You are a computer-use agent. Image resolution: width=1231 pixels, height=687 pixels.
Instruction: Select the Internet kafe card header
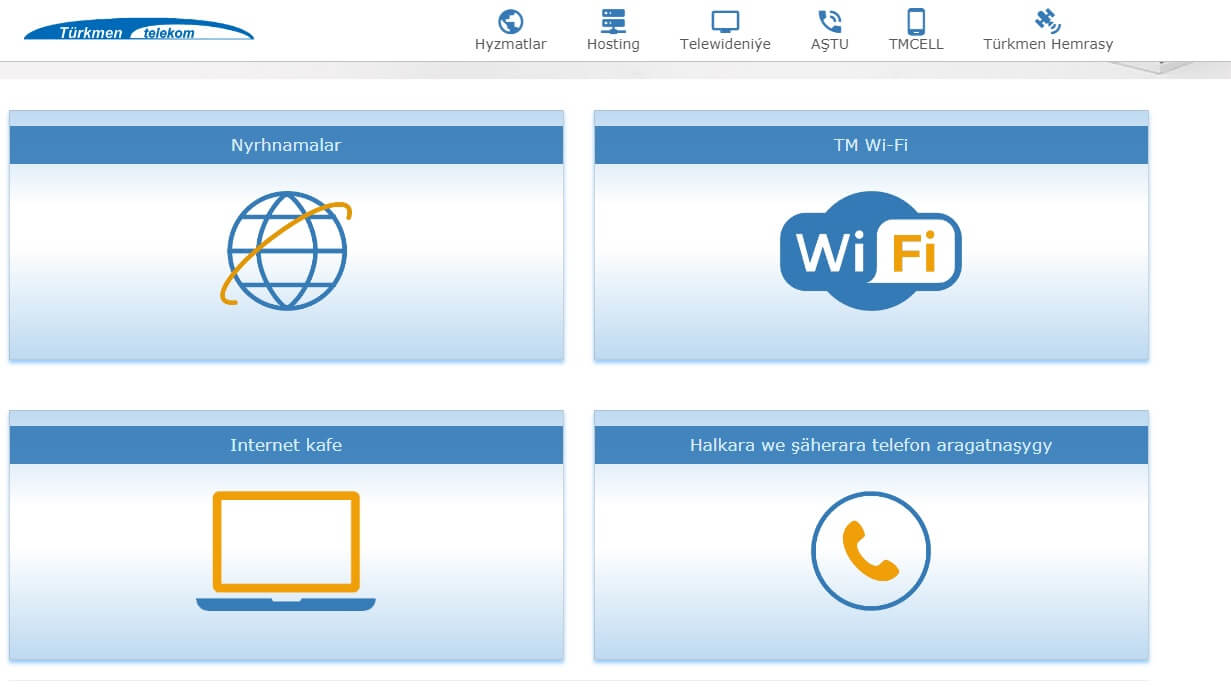[x=286, y=445]
